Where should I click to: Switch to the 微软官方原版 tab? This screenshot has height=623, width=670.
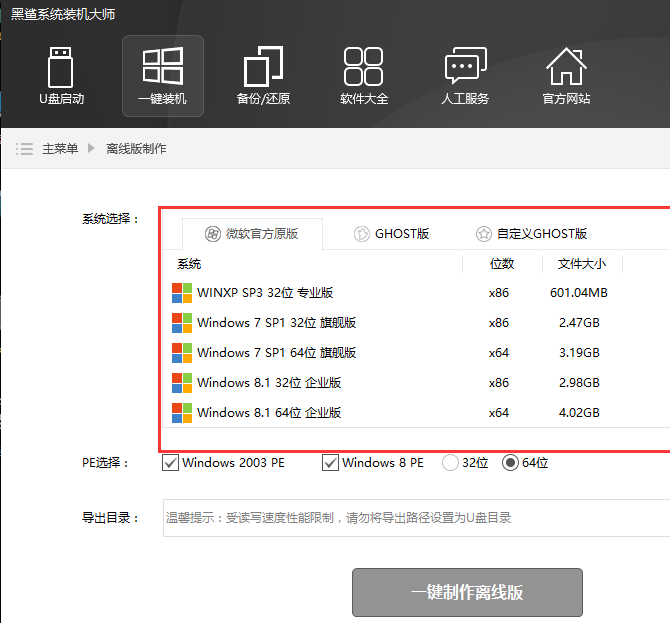click(x=252, y=234)
